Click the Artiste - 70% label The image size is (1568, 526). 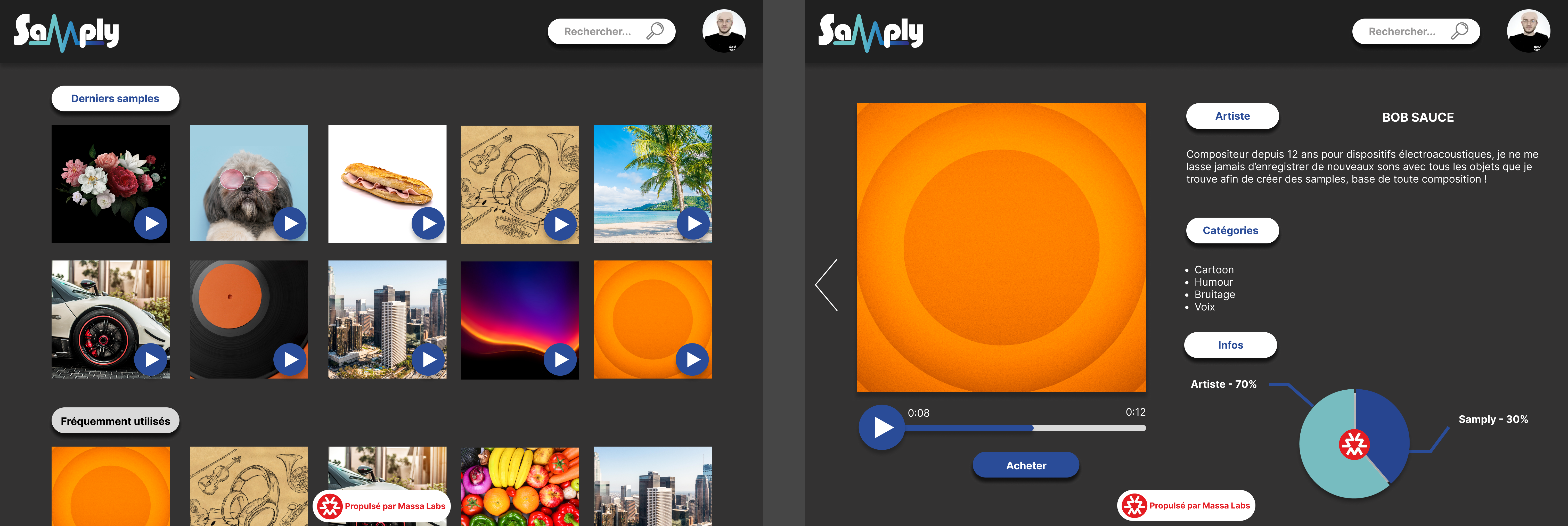[1223, 384]
